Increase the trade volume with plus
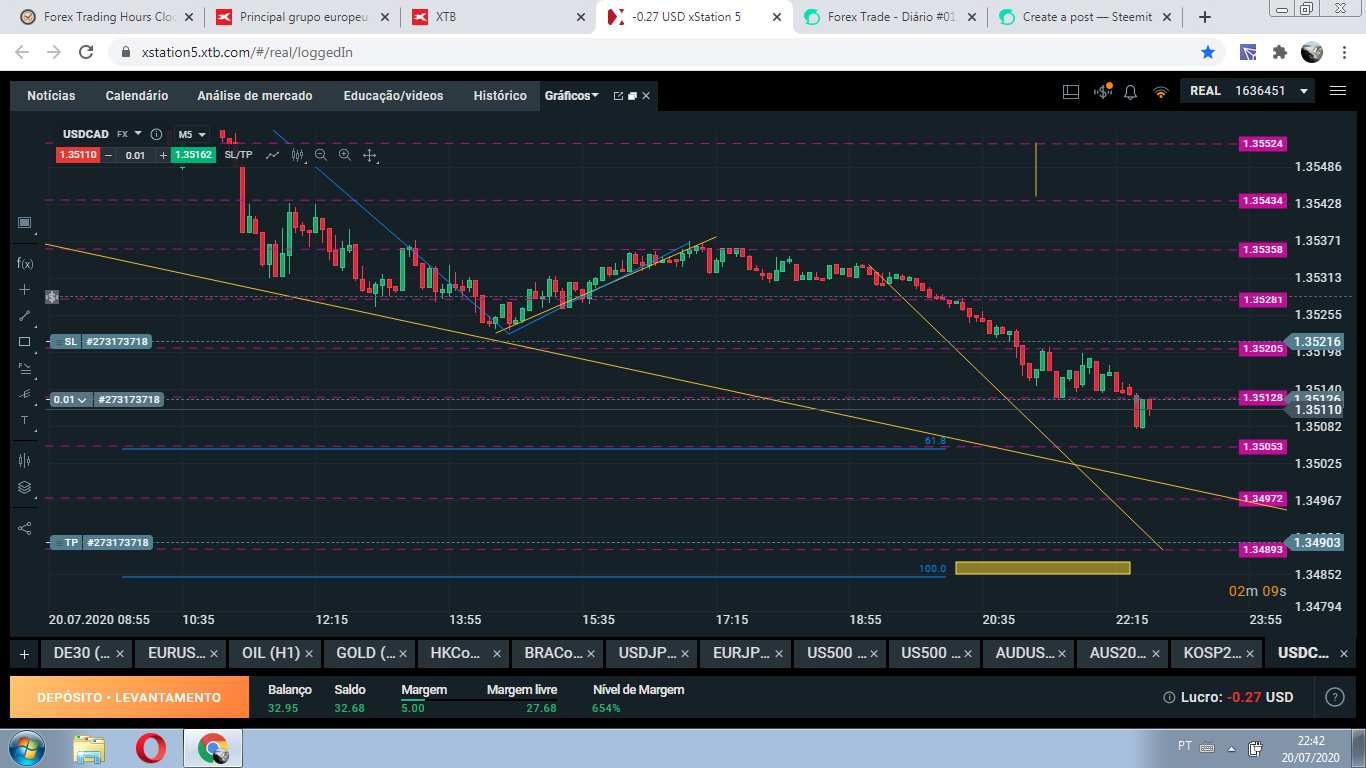Image resolution: width=1366 pixels, height=768 pixels. coord(163,155)
